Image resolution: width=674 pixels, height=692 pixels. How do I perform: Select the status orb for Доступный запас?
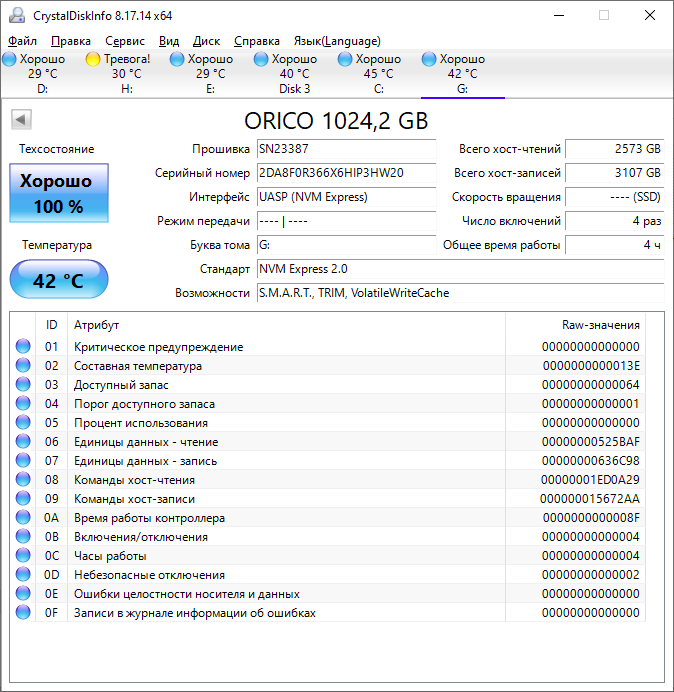coord(23,384)
